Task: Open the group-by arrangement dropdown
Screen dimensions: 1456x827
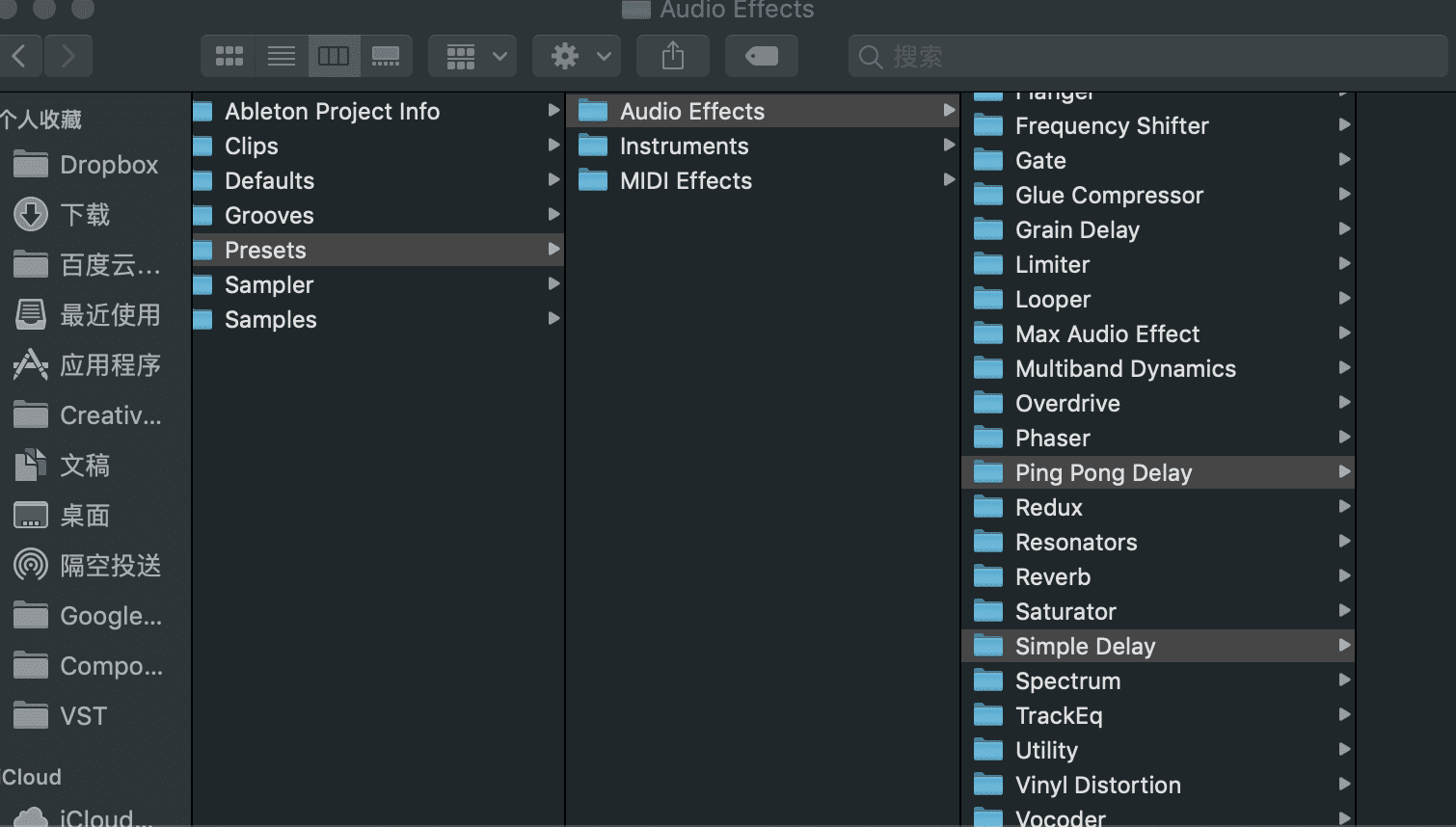Action: (x=472, y=56)
